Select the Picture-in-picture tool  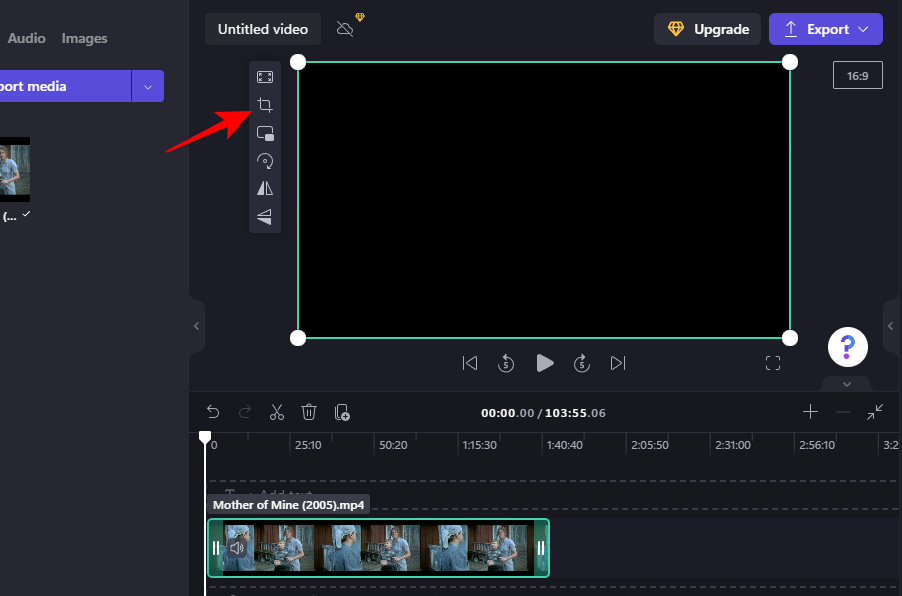265,133
